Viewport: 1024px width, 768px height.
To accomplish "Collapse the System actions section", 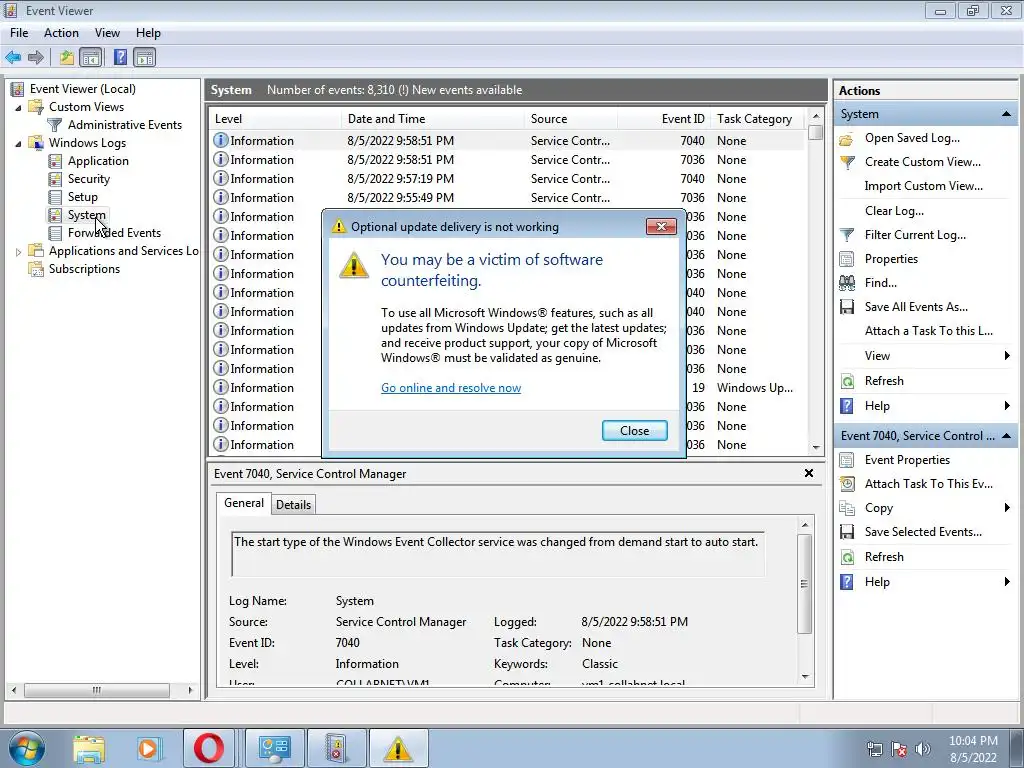I will coord(1006,114).
